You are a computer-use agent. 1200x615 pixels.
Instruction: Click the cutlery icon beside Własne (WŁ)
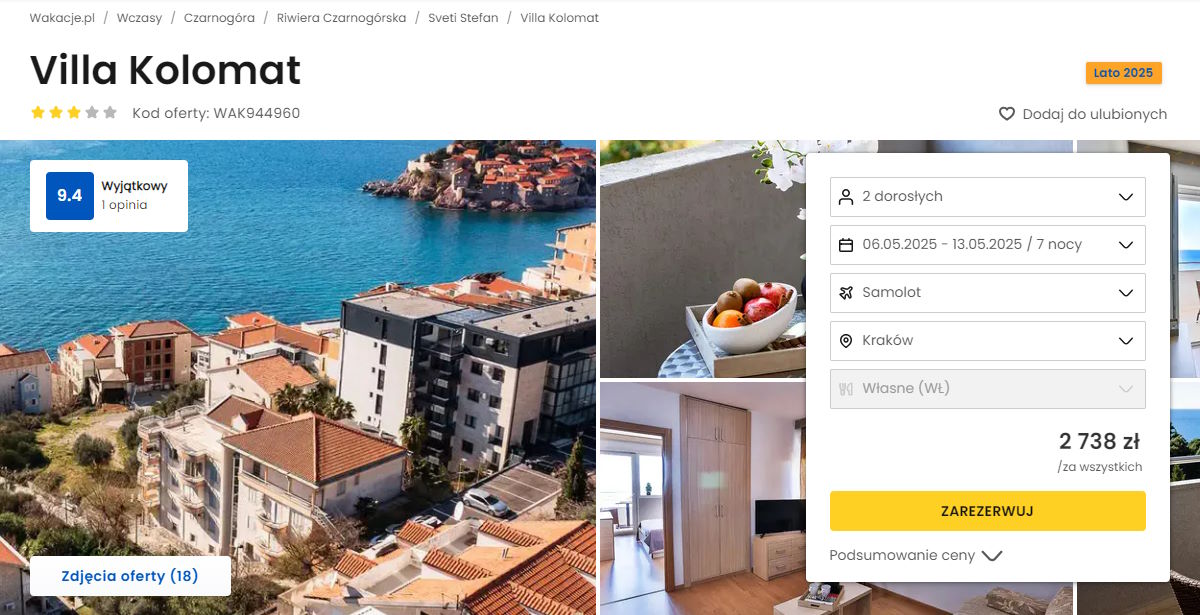[x=846, y=389]
